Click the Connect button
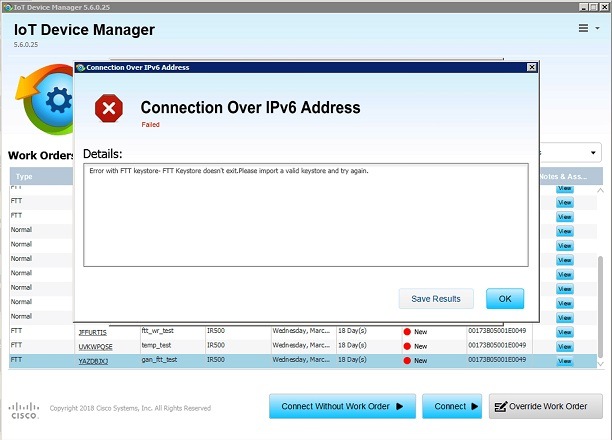 click(452, 406)
